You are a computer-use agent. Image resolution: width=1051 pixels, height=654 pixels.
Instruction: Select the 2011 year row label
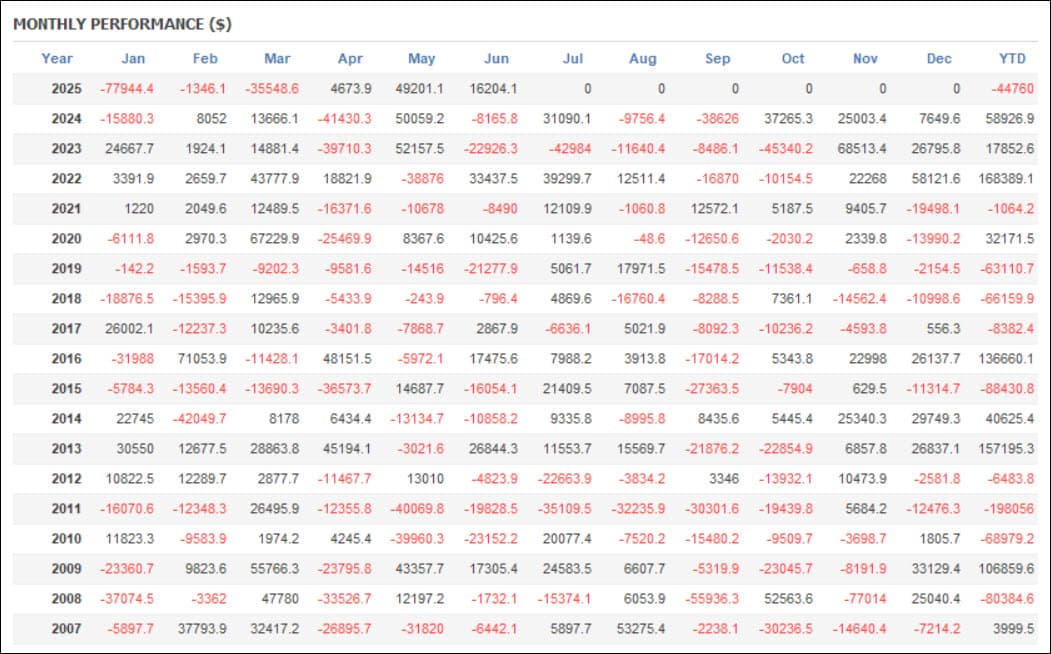(x=66, y=509)
